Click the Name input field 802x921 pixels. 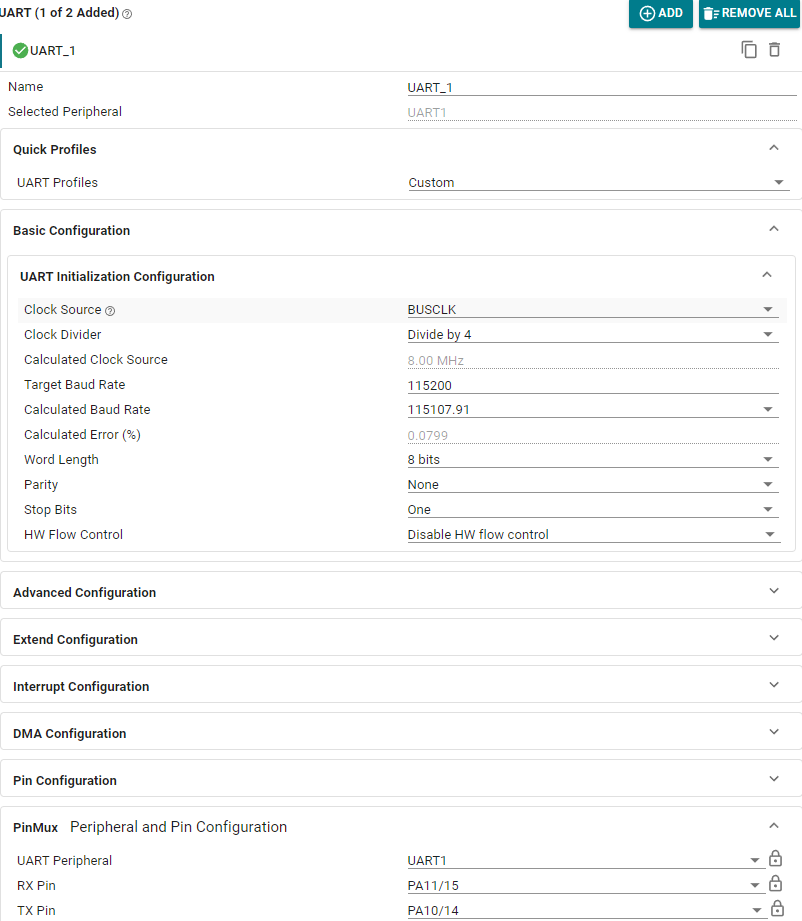tap(597, 87)
